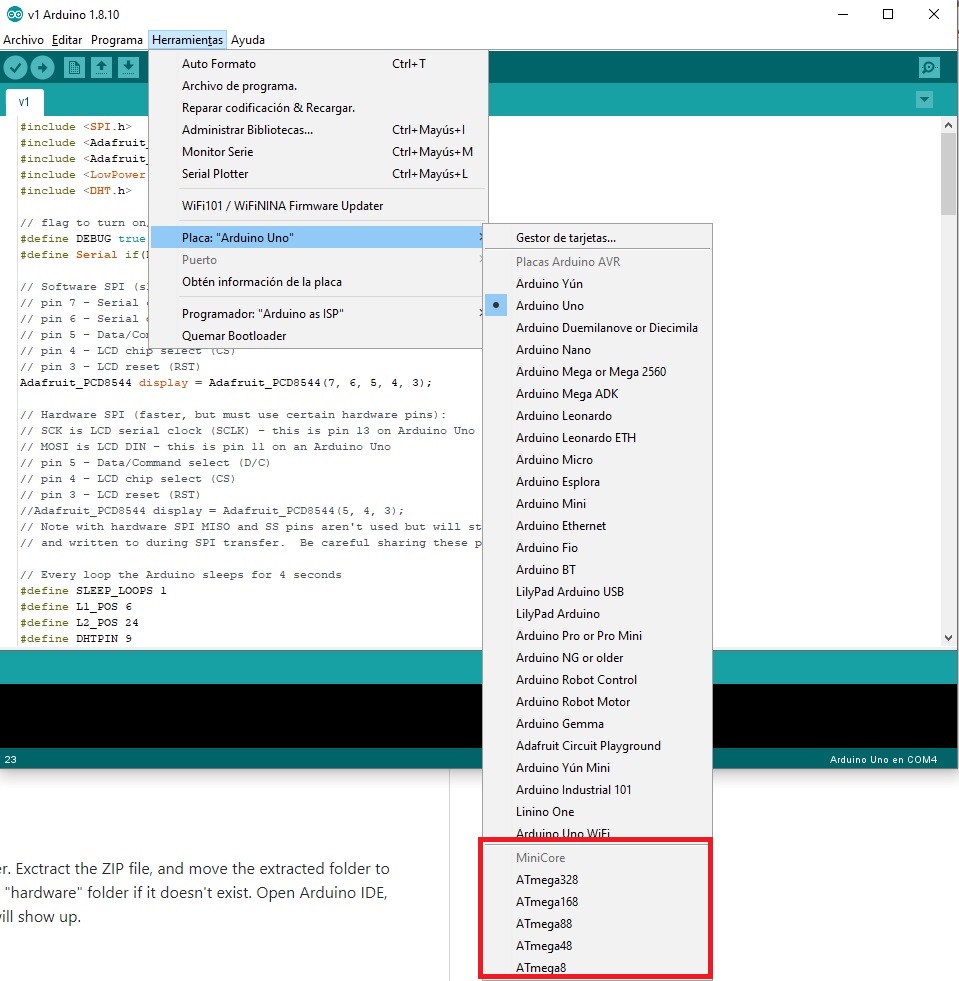
Task: Click the editor scrollbar up arrow
Action: pos(948,125)
